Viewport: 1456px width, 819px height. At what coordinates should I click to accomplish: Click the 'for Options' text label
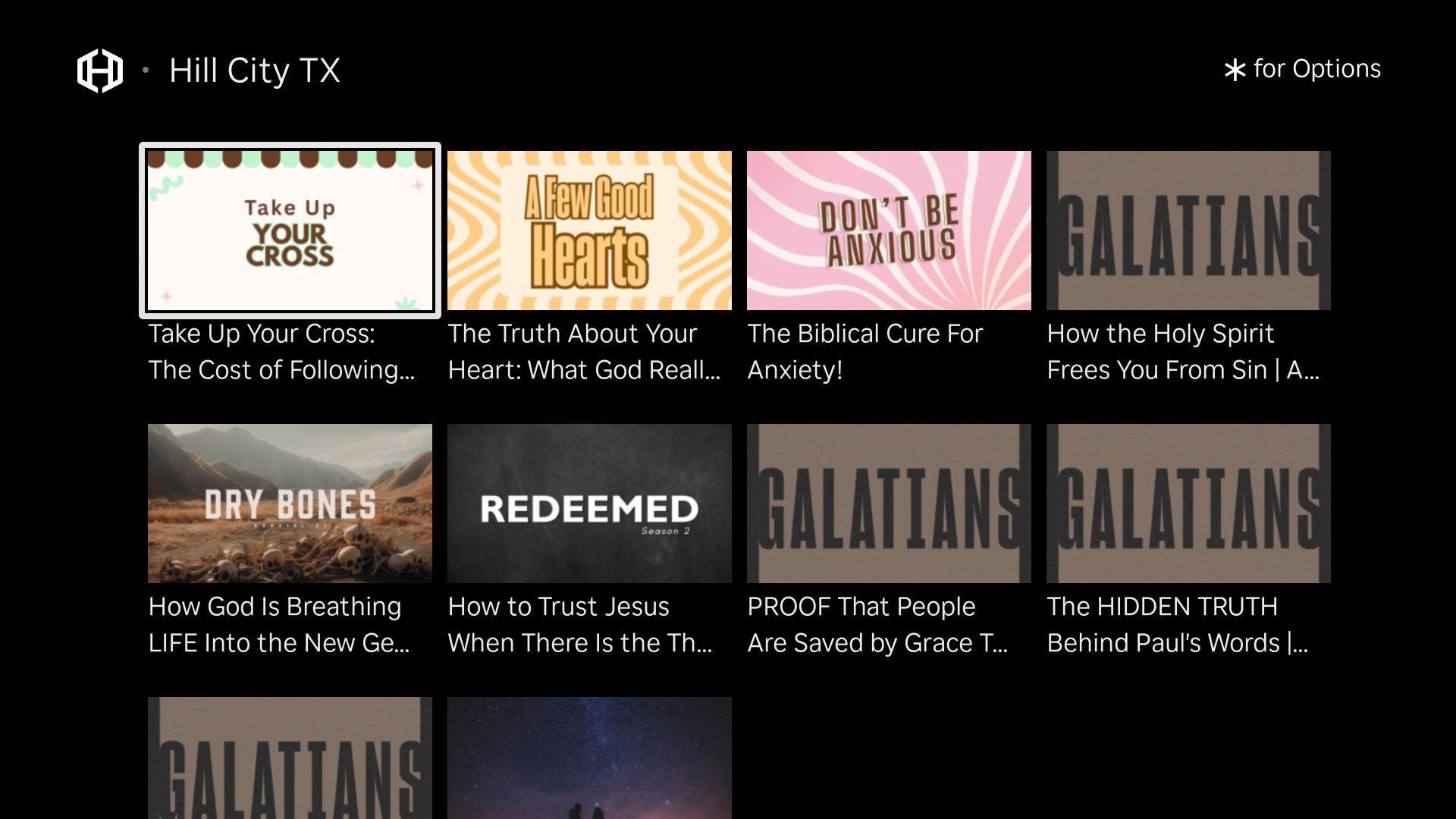tap(1317, 69)
